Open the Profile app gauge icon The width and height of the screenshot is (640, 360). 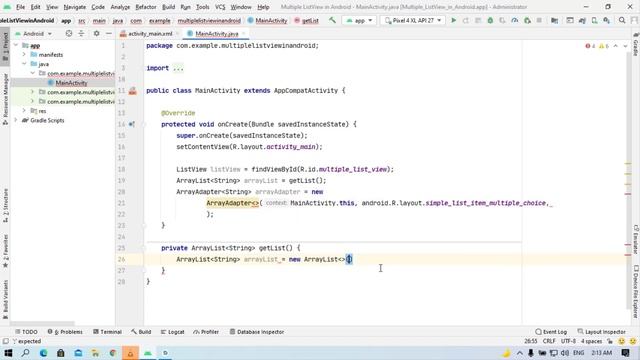pyautogui.click(x=515, y=20)
